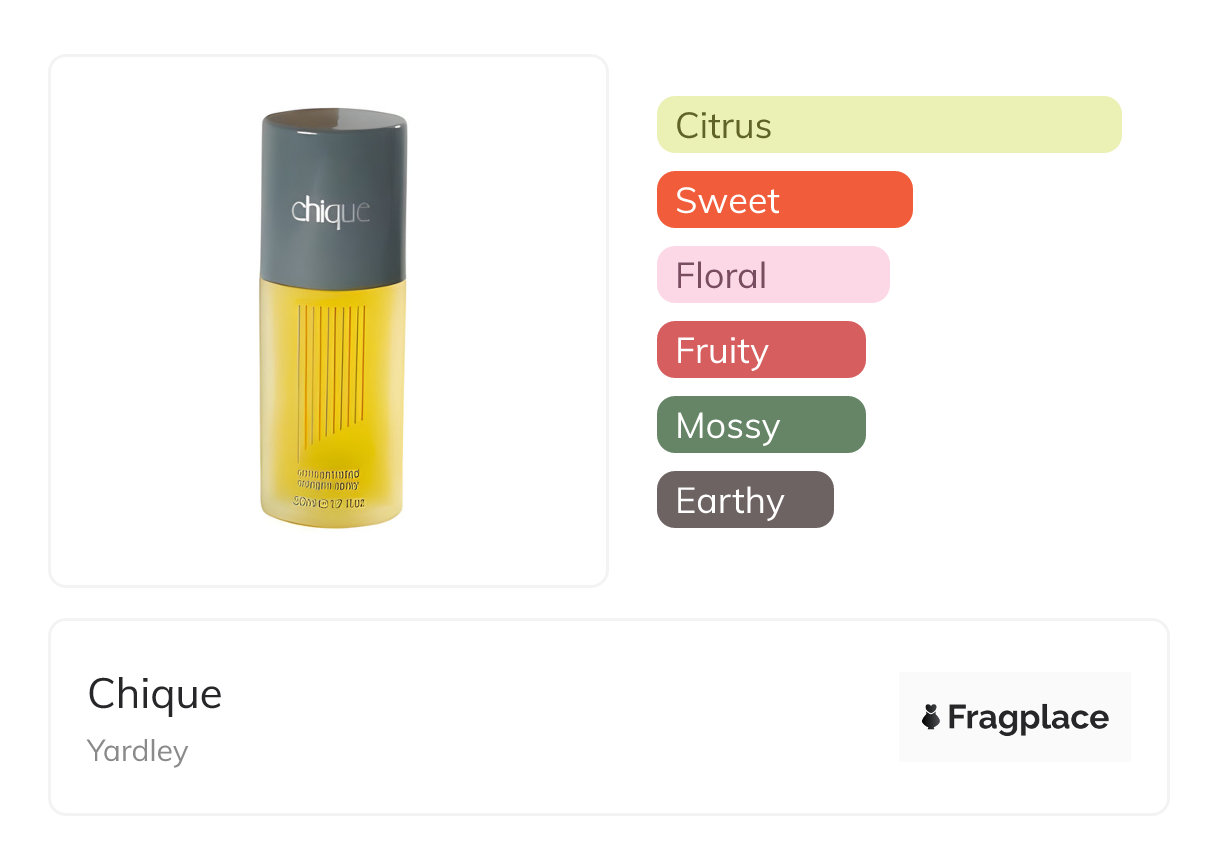
Task: Select the red Fruity accord bar
Action: [x=761, y=350]
